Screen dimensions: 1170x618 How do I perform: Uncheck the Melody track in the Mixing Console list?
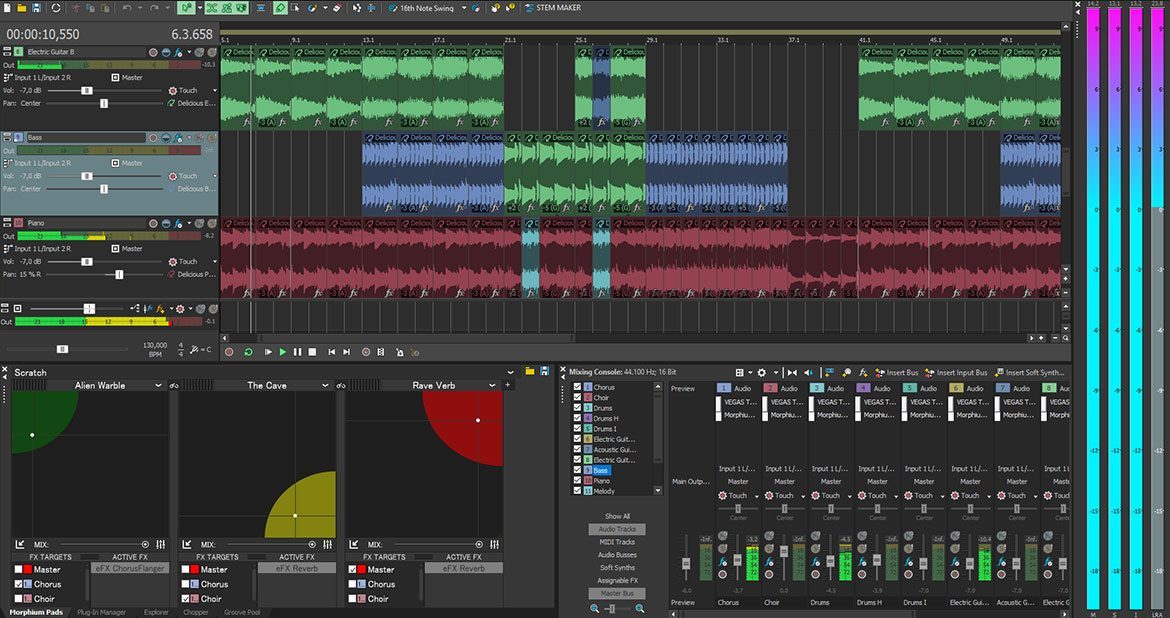tap(577, 490)
